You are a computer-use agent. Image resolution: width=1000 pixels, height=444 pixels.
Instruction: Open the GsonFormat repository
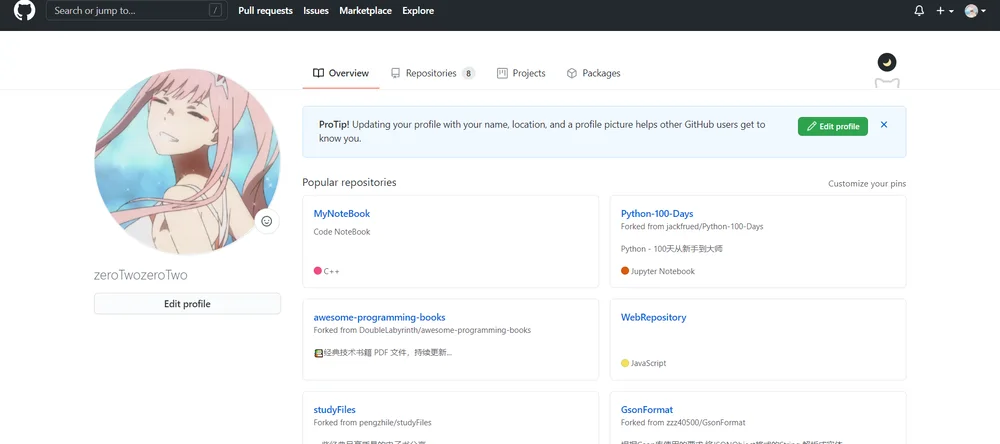click(x=647, y=410)
